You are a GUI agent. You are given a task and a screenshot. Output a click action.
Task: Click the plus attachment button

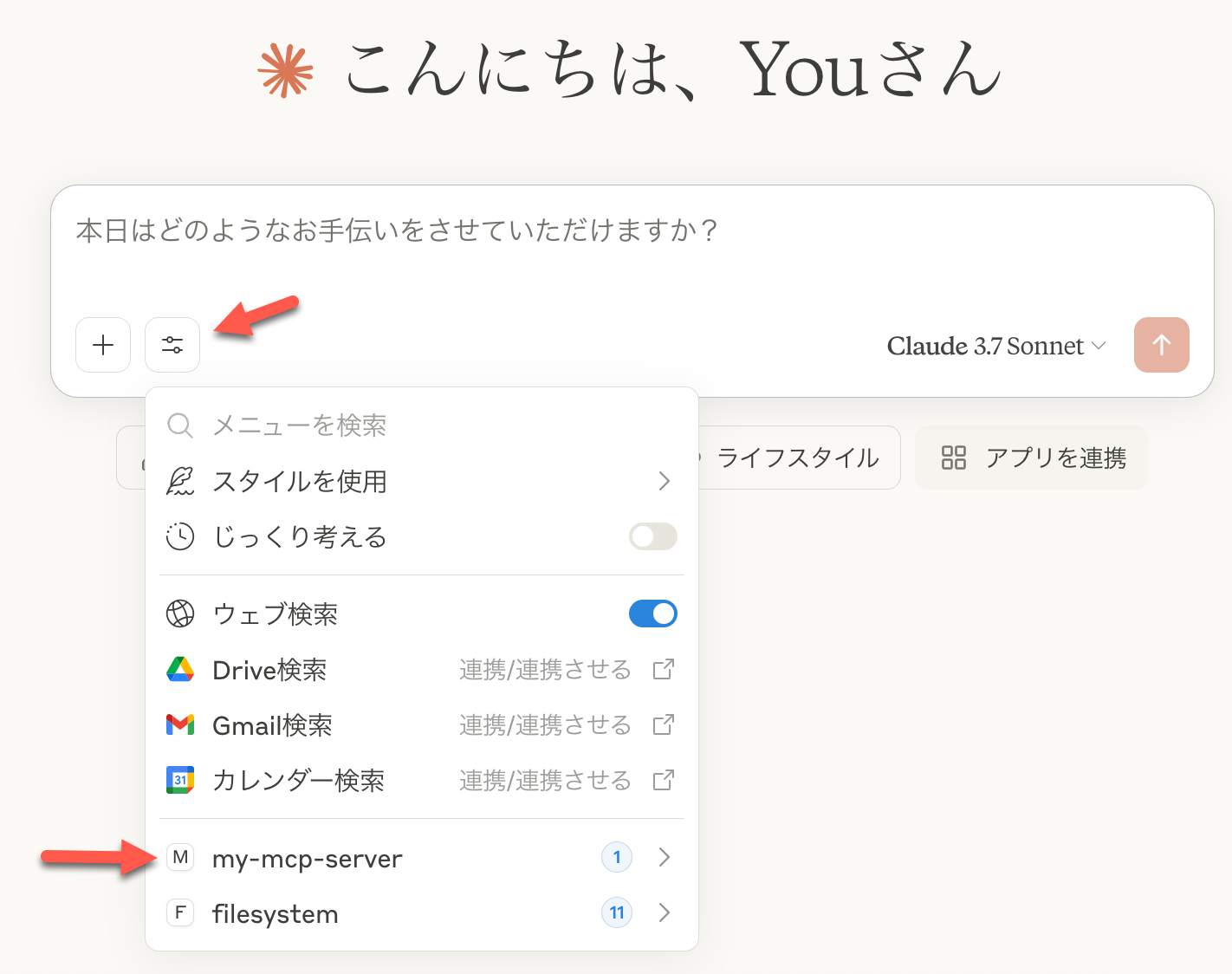click(103, 345)
